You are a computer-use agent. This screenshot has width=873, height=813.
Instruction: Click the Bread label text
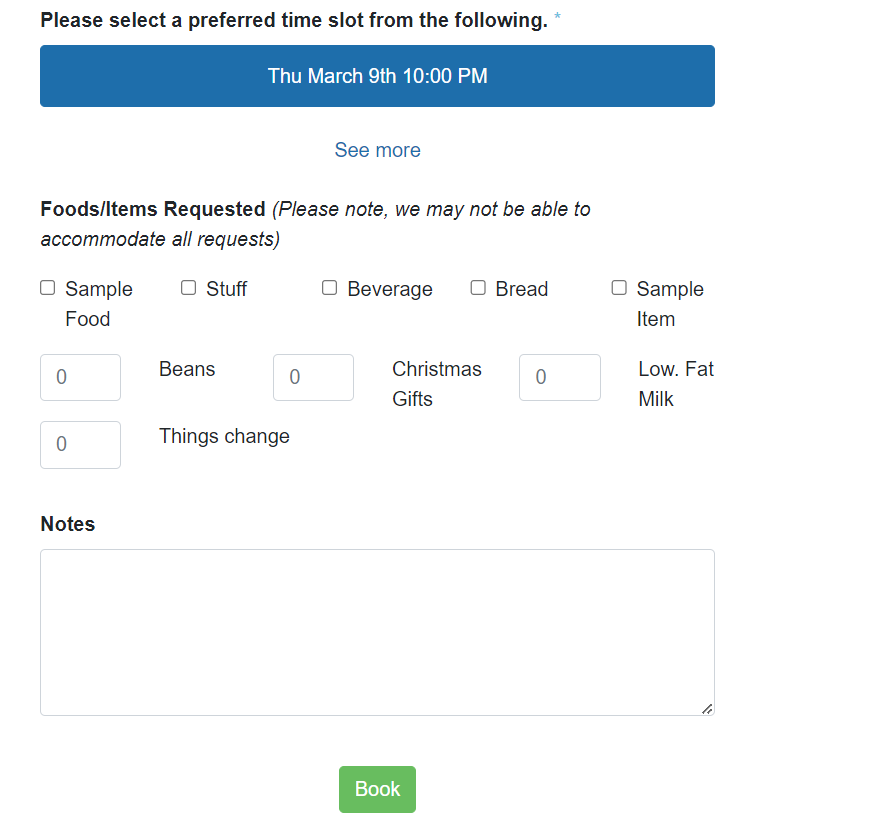click(521, 289)
